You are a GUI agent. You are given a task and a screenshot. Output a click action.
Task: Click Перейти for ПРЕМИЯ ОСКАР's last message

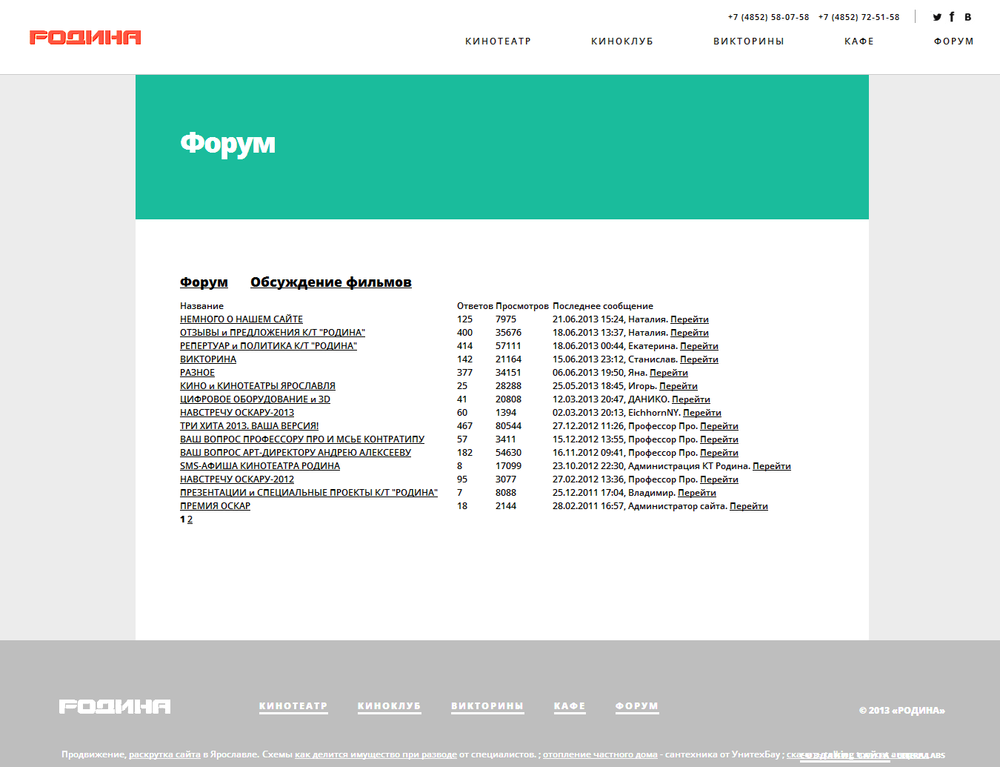[748, 506]
